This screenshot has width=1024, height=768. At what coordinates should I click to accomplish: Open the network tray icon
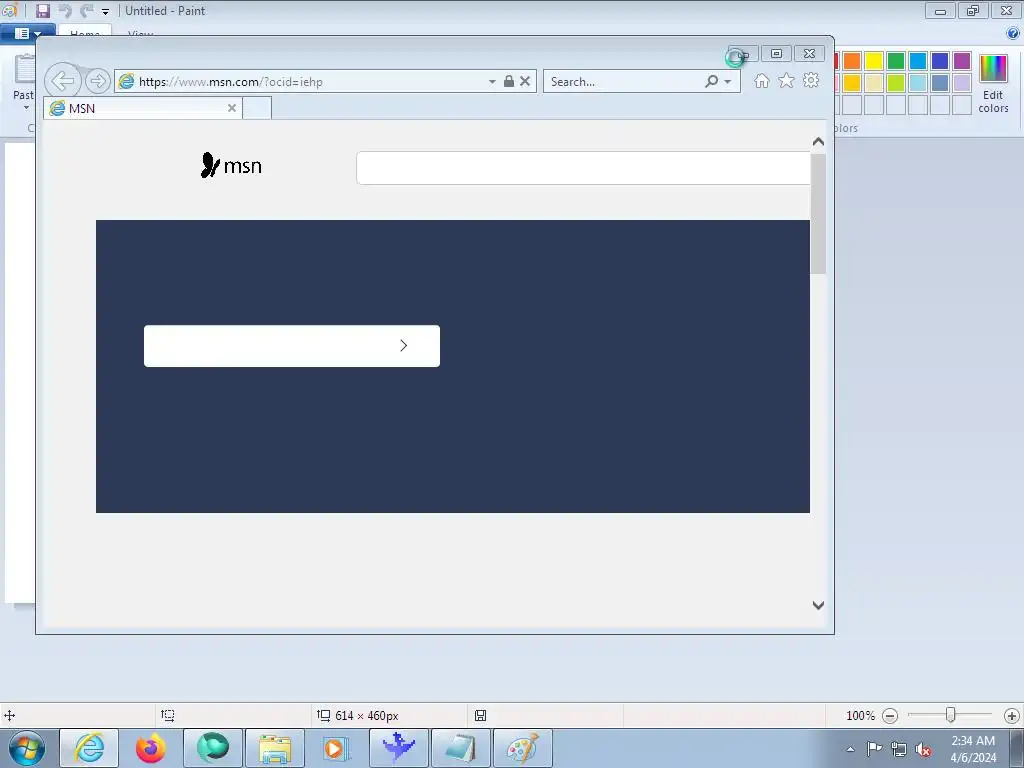899,749
